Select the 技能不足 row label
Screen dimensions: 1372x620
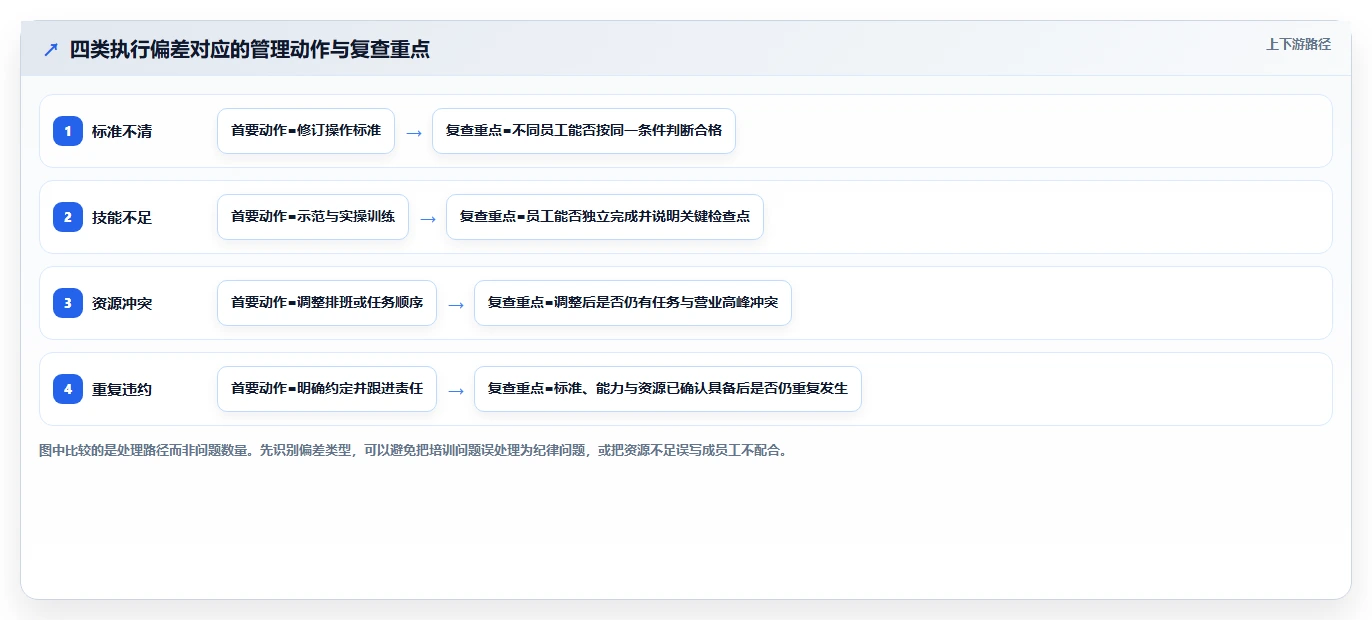(122, 217)
